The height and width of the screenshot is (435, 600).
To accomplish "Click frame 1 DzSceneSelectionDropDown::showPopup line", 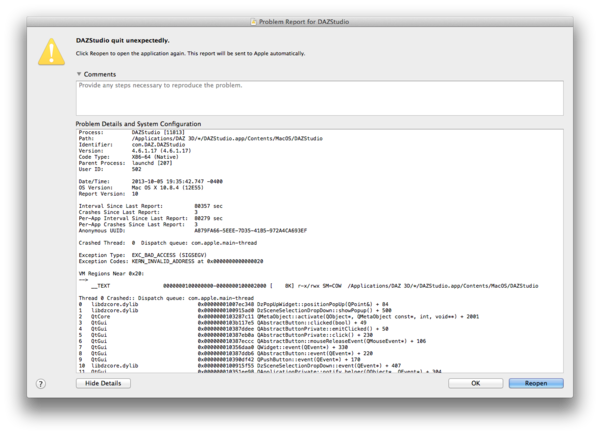I will tap(235, 310).
